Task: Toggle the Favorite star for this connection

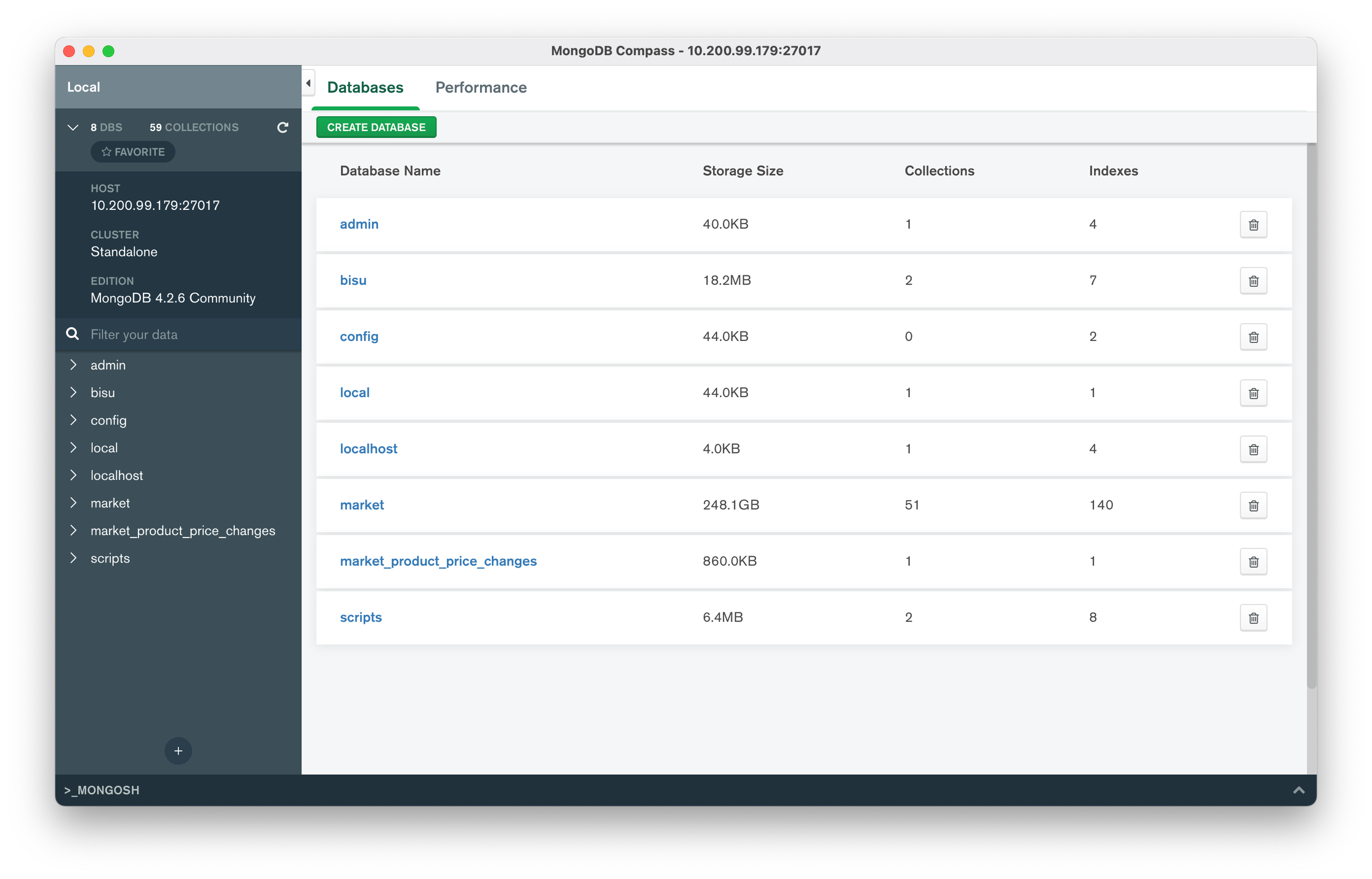Action: click(x=133, y=152)
